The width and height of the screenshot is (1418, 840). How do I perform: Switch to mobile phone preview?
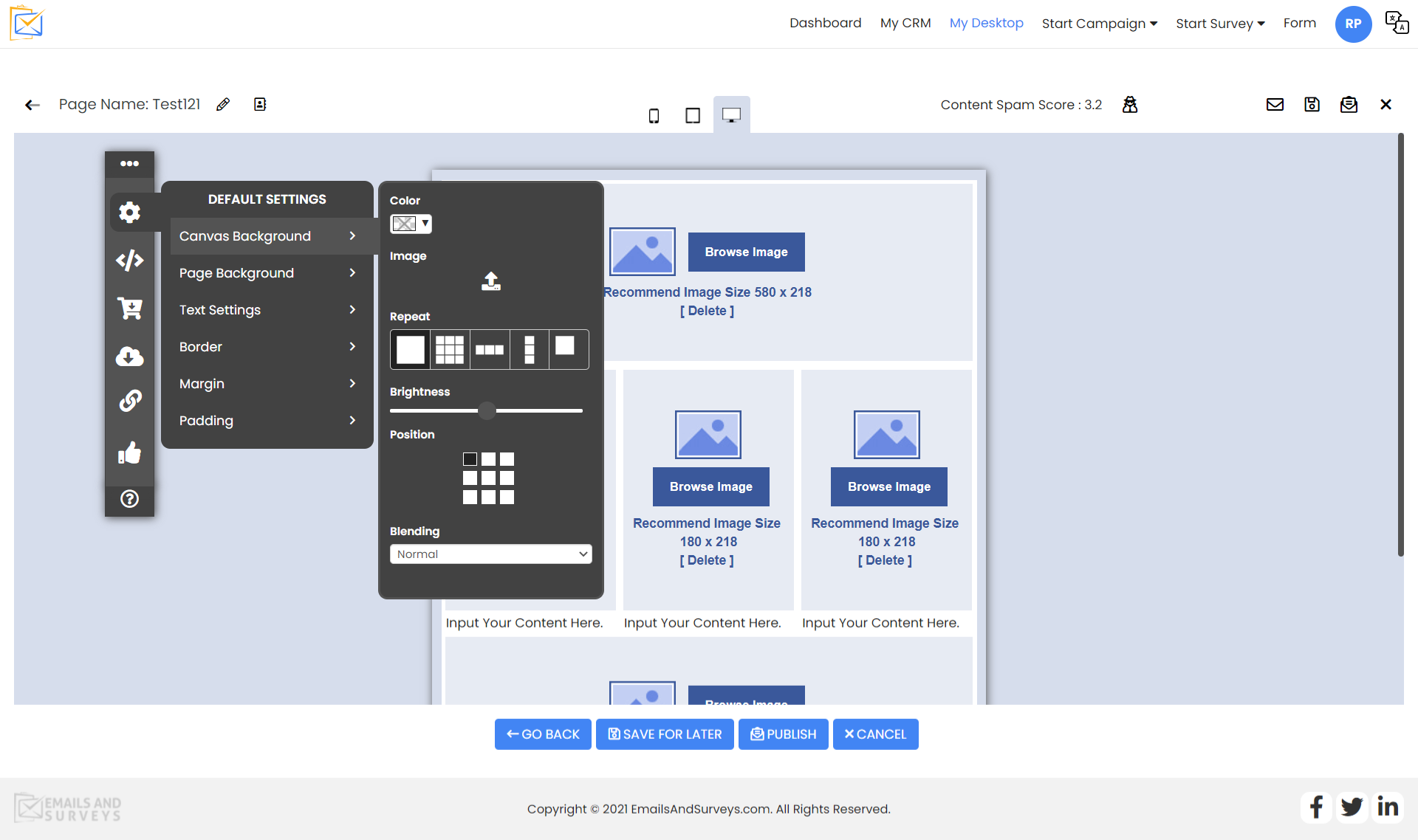654,115
